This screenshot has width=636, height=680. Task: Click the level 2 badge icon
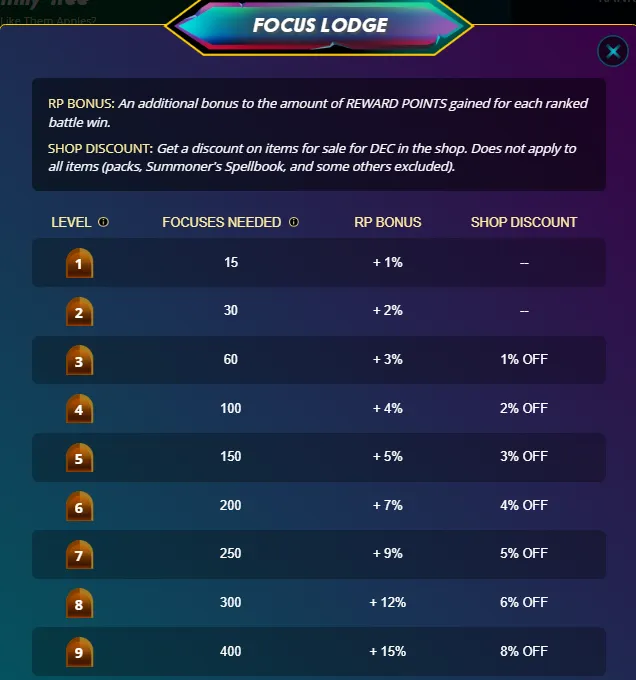point(79,311)
